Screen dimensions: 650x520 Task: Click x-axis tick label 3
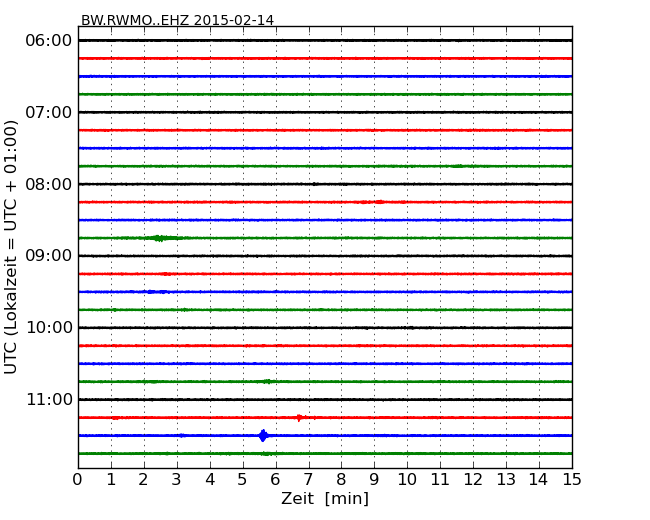[x=177, y=480]
